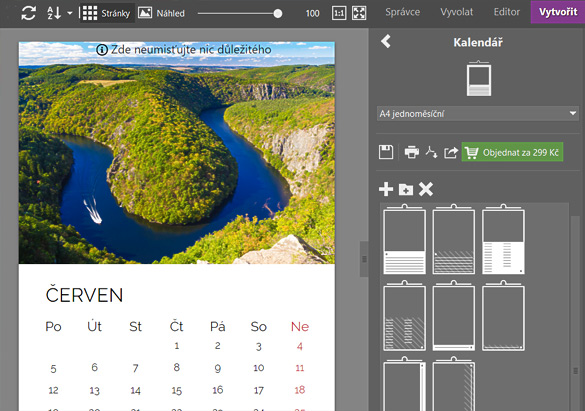Click the zoom value 100 field
585x411 pixels.
pos(313,13)
